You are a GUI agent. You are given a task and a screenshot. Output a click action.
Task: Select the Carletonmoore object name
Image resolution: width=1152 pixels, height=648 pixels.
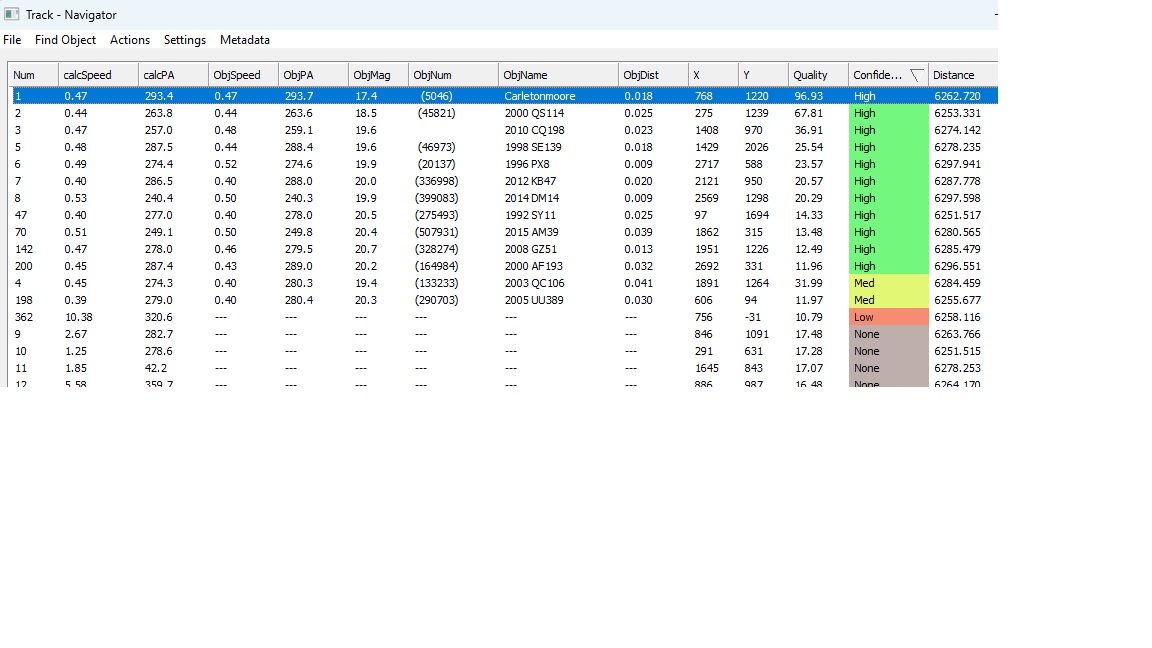pyautogui.click(x=539, y=96)
